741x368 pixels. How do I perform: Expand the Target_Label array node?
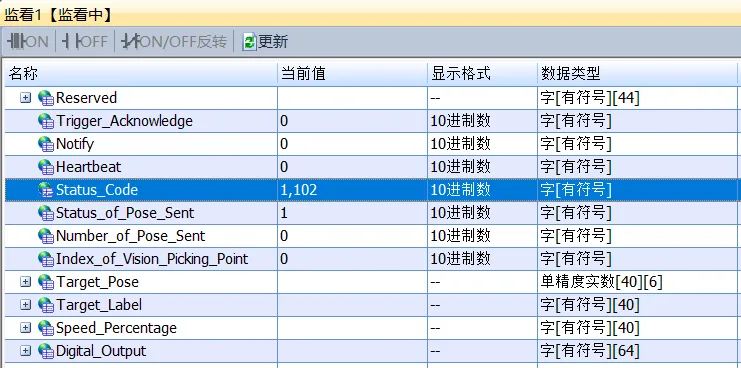[26, 305]
